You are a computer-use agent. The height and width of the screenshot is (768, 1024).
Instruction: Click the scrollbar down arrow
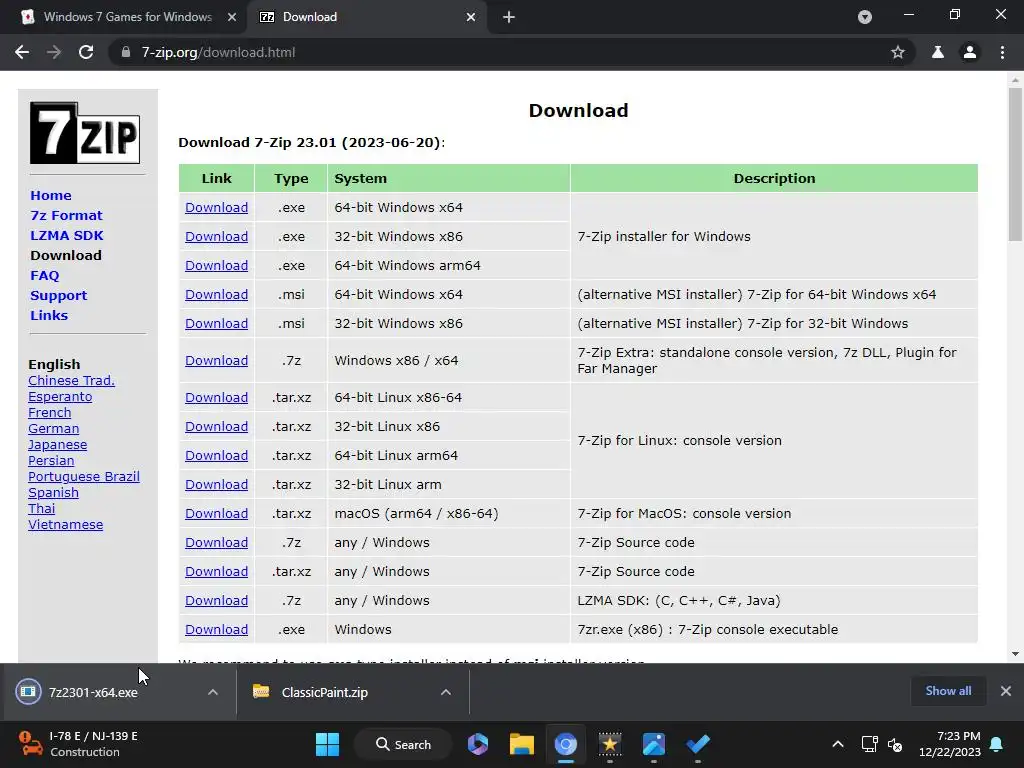pyautogui.click(x=1015, y=654)
